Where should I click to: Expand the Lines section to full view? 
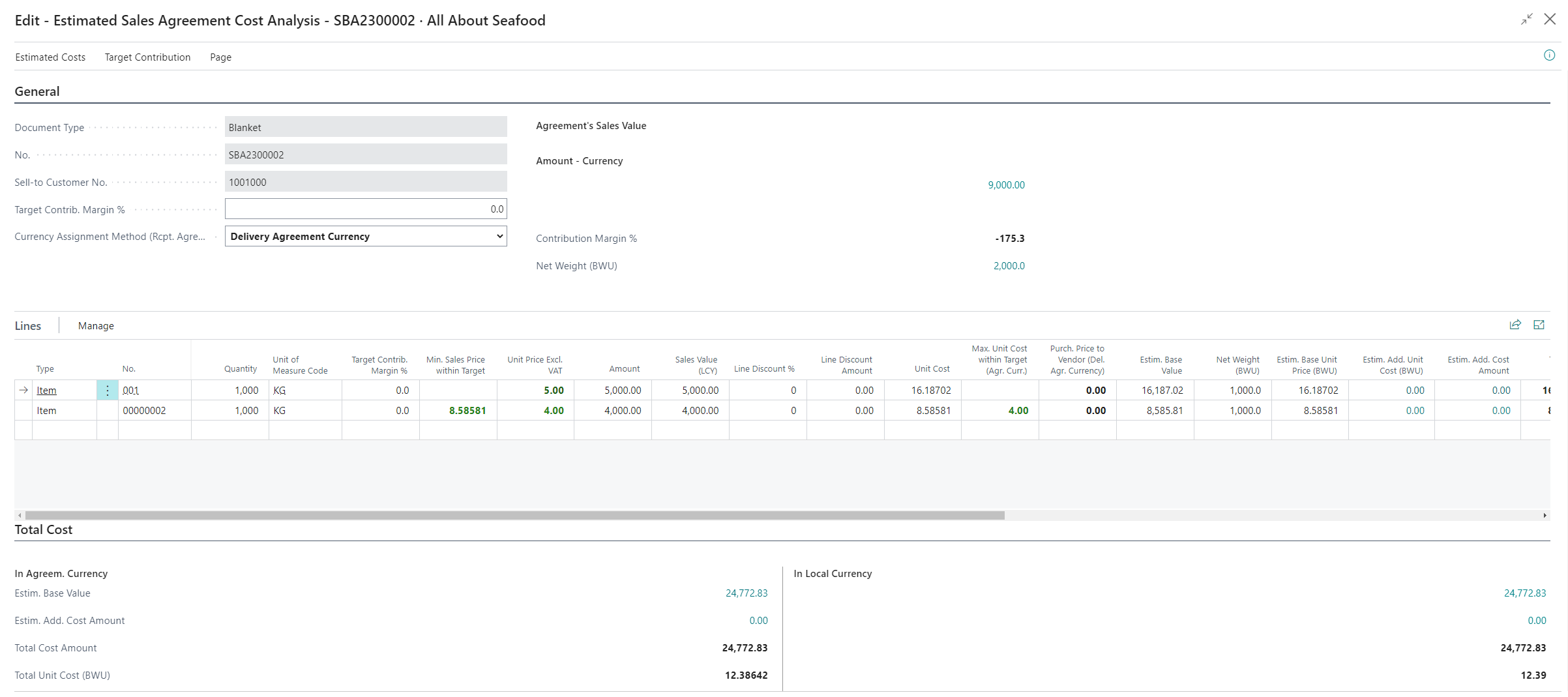[x=1539, y=325]
